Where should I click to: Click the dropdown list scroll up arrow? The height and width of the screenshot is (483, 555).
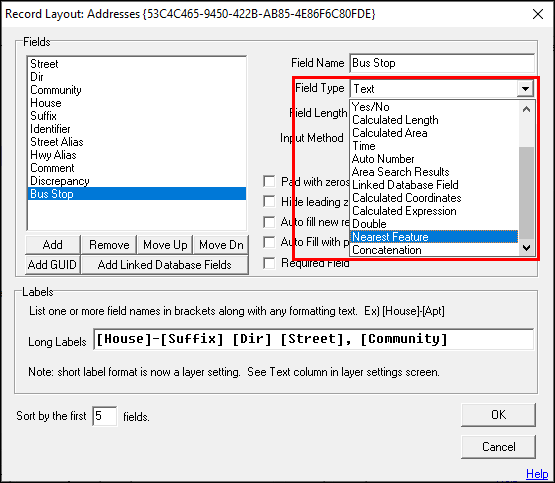tap(526, 109)
